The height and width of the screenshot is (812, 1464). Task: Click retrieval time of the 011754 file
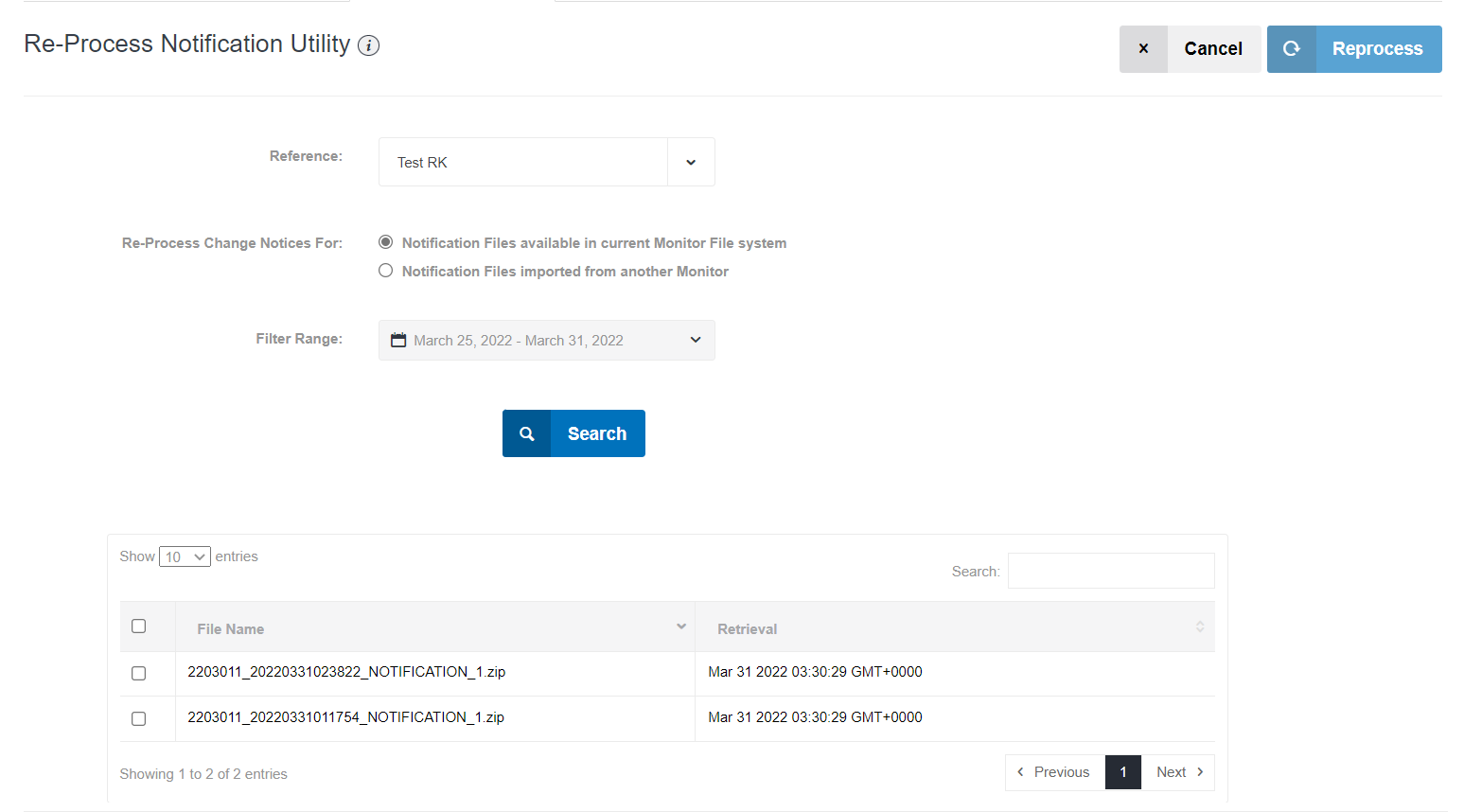[x=815, y=717]
